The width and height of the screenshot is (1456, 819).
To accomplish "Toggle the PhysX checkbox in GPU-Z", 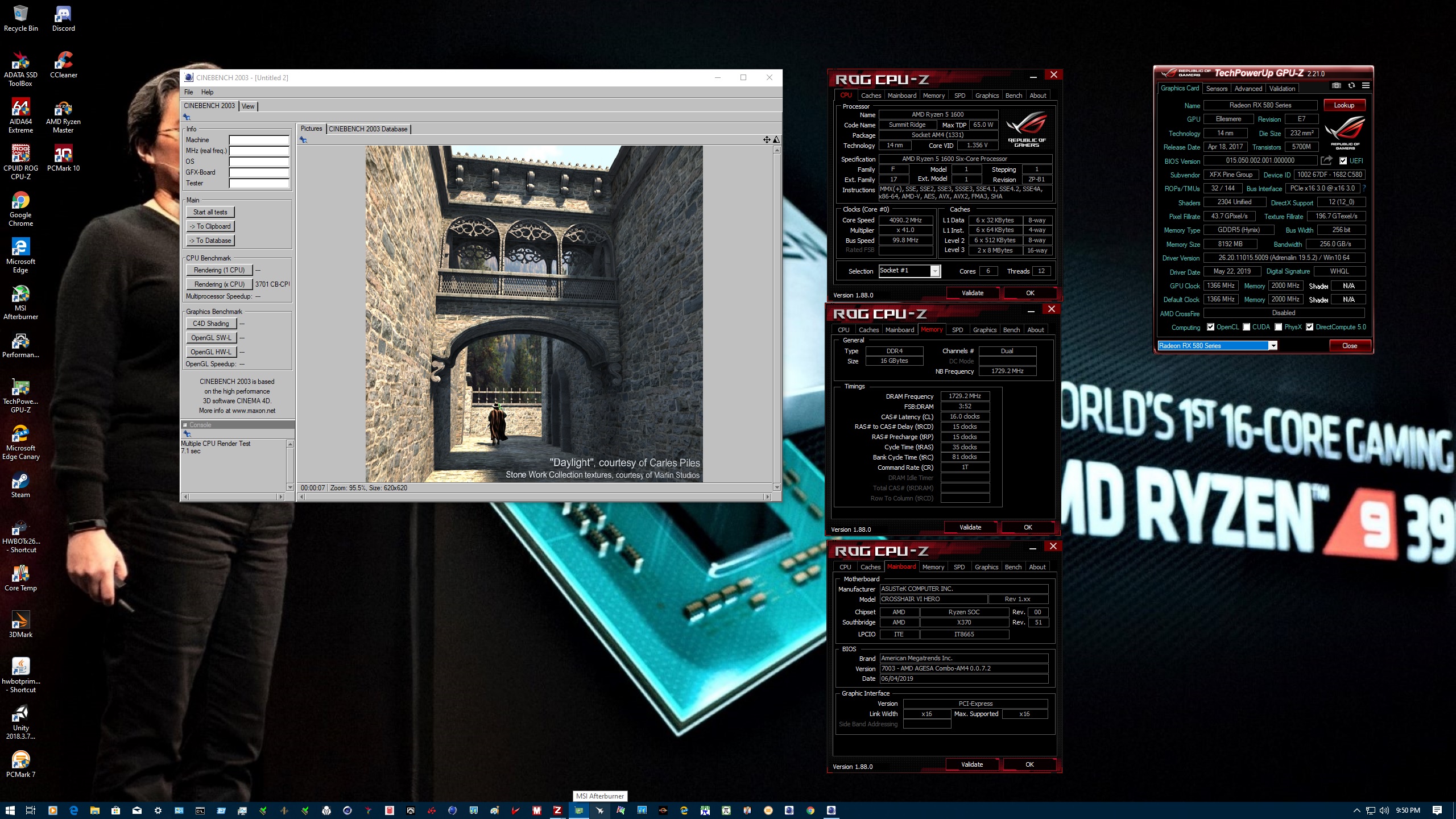I will pos(1279,327).
